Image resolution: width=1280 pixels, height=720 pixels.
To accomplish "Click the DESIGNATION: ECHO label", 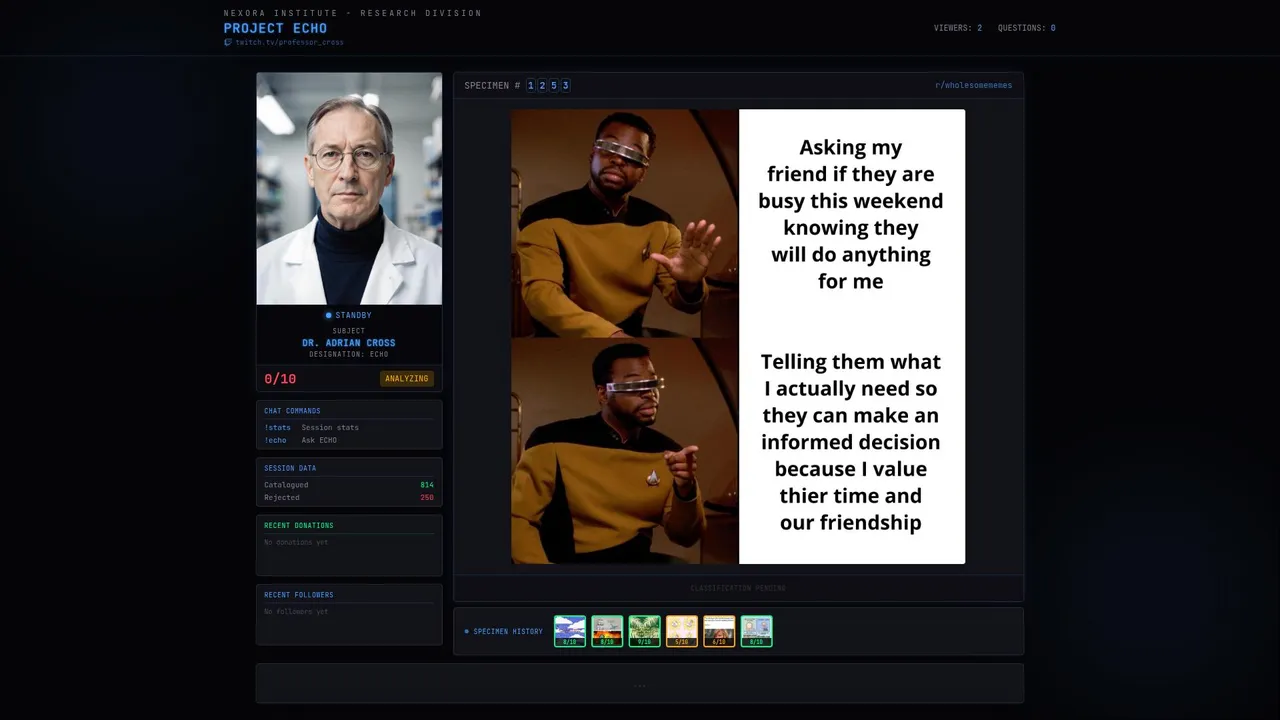I will [x=349, y=354].
